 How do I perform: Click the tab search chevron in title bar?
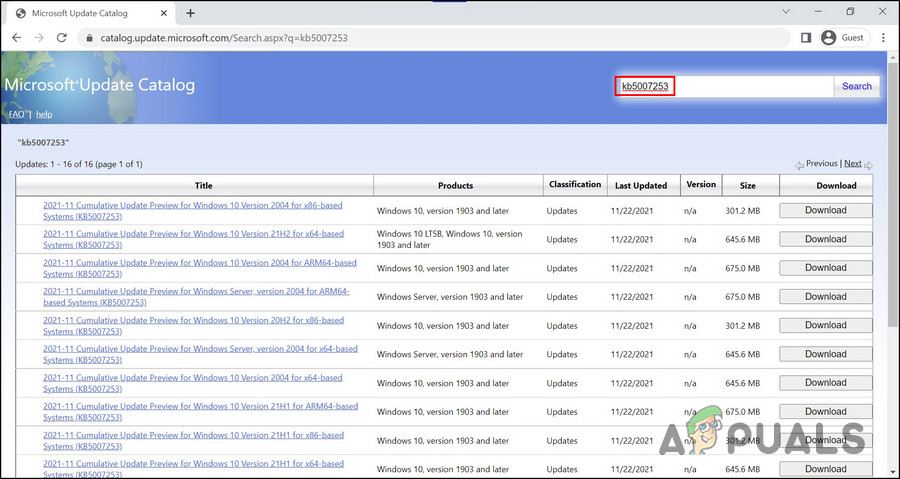point(786,11)
